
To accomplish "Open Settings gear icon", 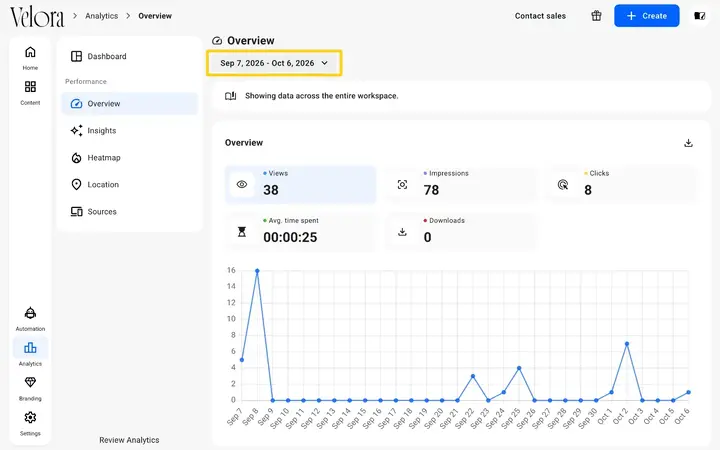I will (x=30, y=417).
